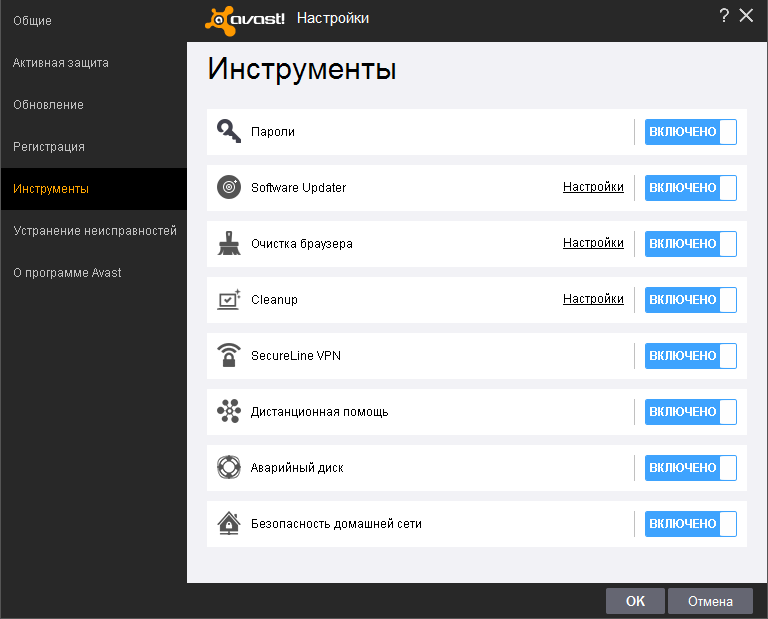This screenshot has height=619, width=768.
Task: Click the broom icon for Очистка браузера
Action: coord(229,244)
